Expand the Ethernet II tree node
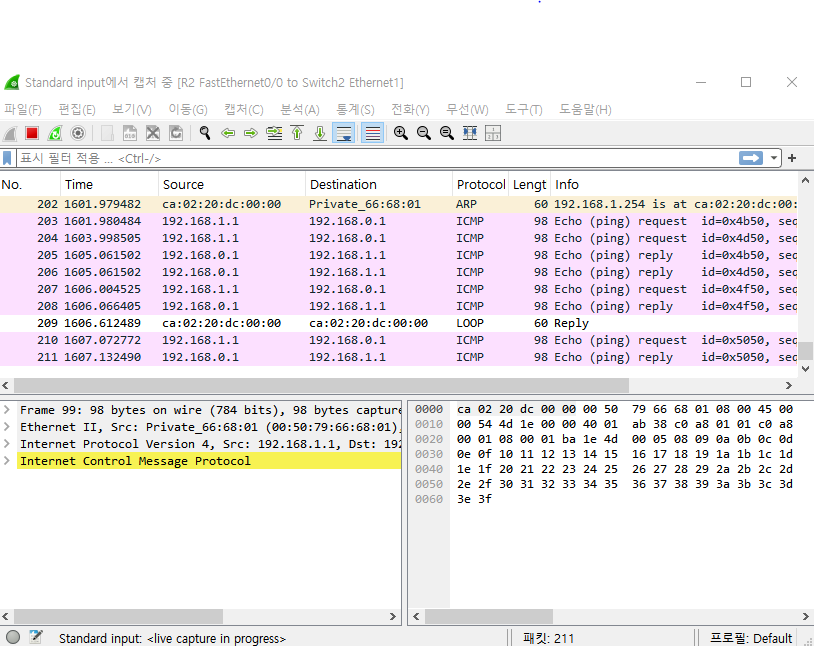Image resolution: width=814 pixels, height=646 pixels. point(7,427)
